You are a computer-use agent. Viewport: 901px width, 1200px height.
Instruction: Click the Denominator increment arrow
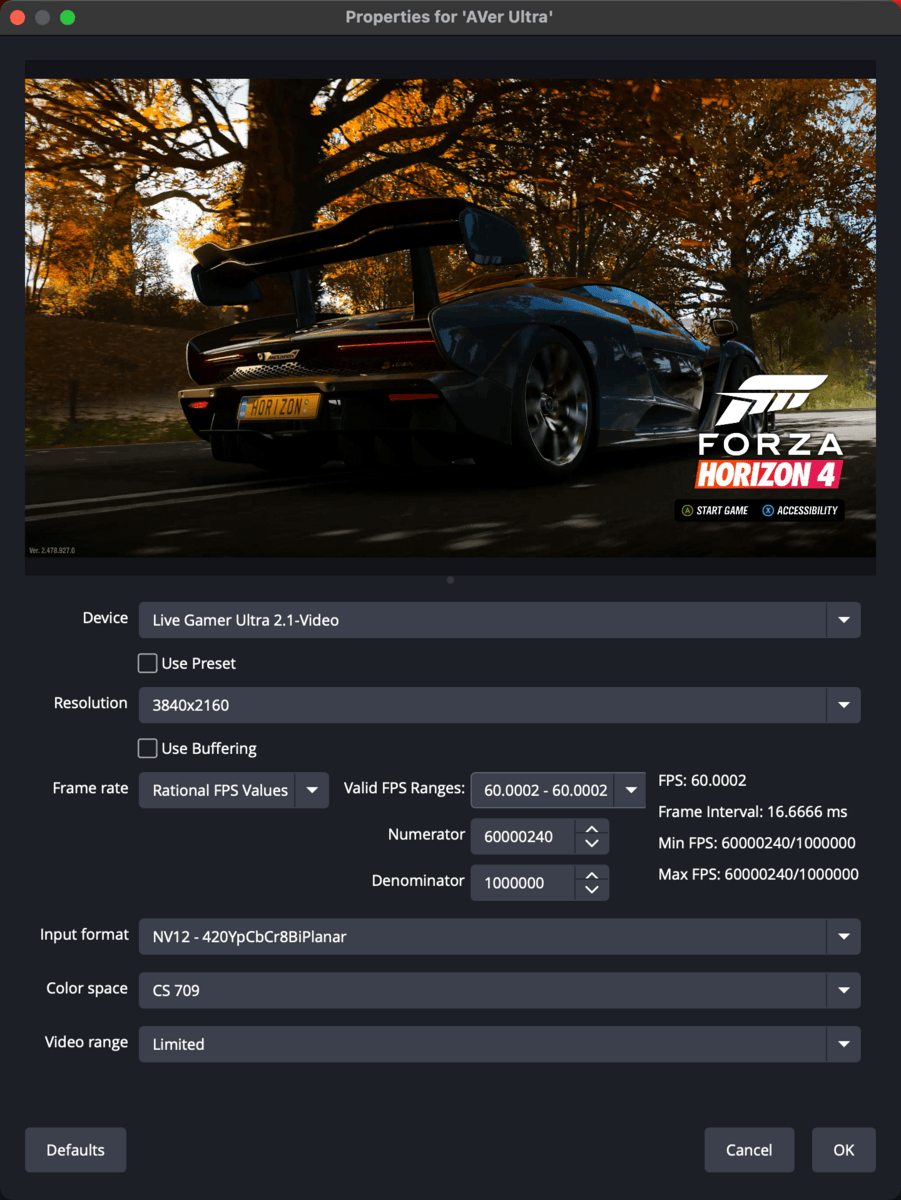coord(592,875)
